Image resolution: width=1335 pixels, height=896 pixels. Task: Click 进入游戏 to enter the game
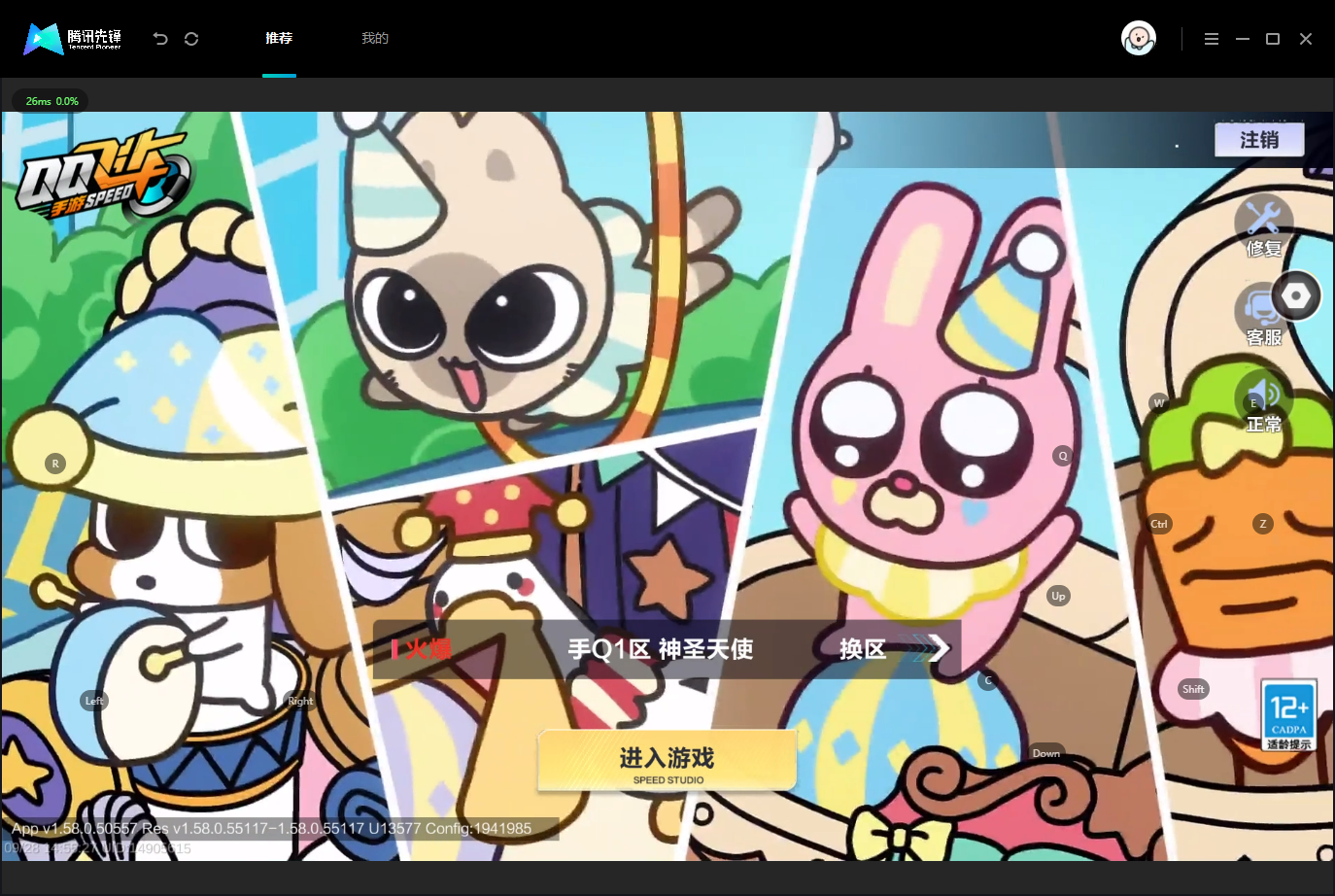(x=667, y=761)
